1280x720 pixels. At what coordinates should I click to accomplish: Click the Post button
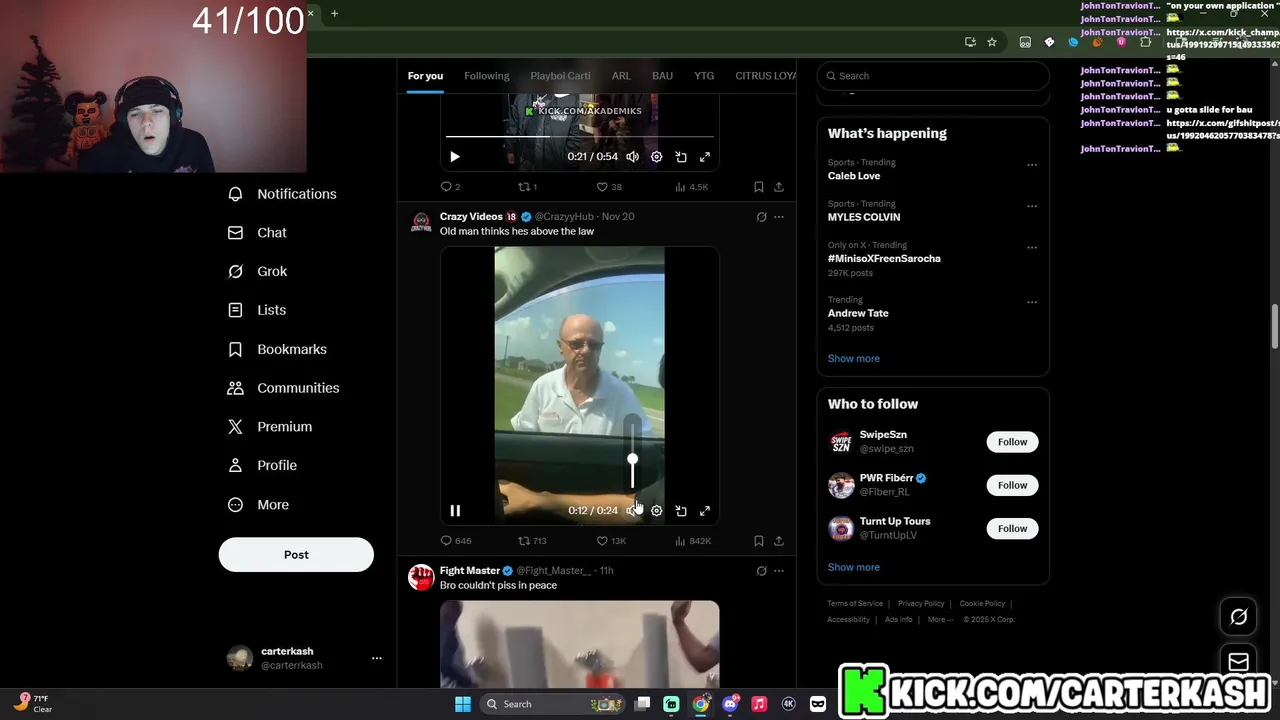pos(296,555)
